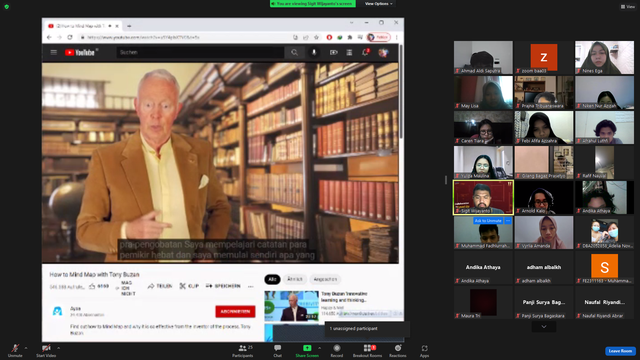Select the zoom baa03 participant tile
Viewport: 640px width, 360px height.
(x=544, y=57)
